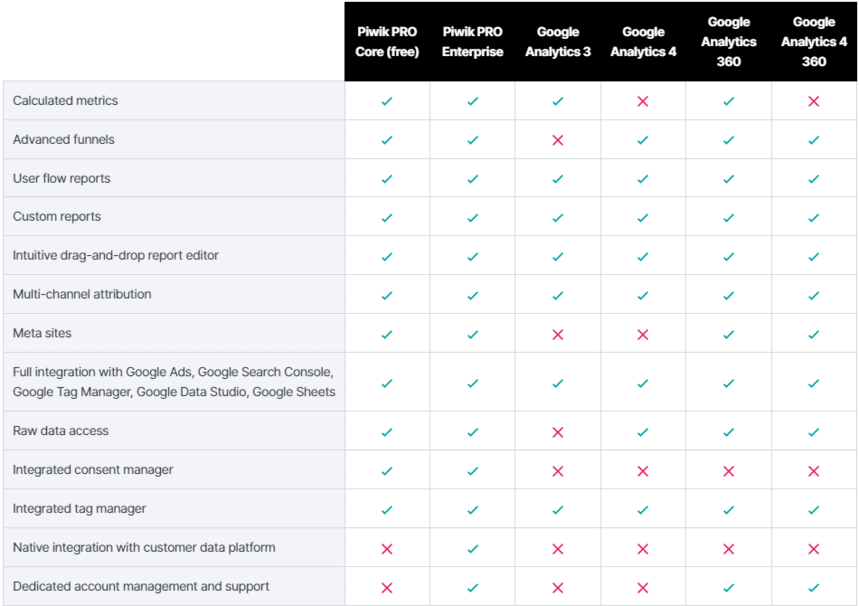Click the Custom reports row label
This screenshot has width=859, height=606.
point(57,217)
